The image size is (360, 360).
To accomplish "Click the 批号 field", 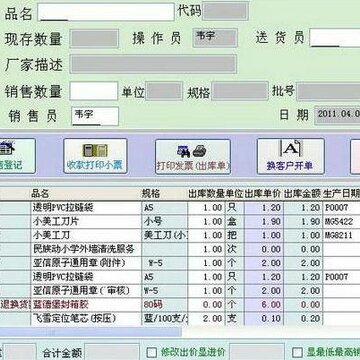I will point(328,91).
